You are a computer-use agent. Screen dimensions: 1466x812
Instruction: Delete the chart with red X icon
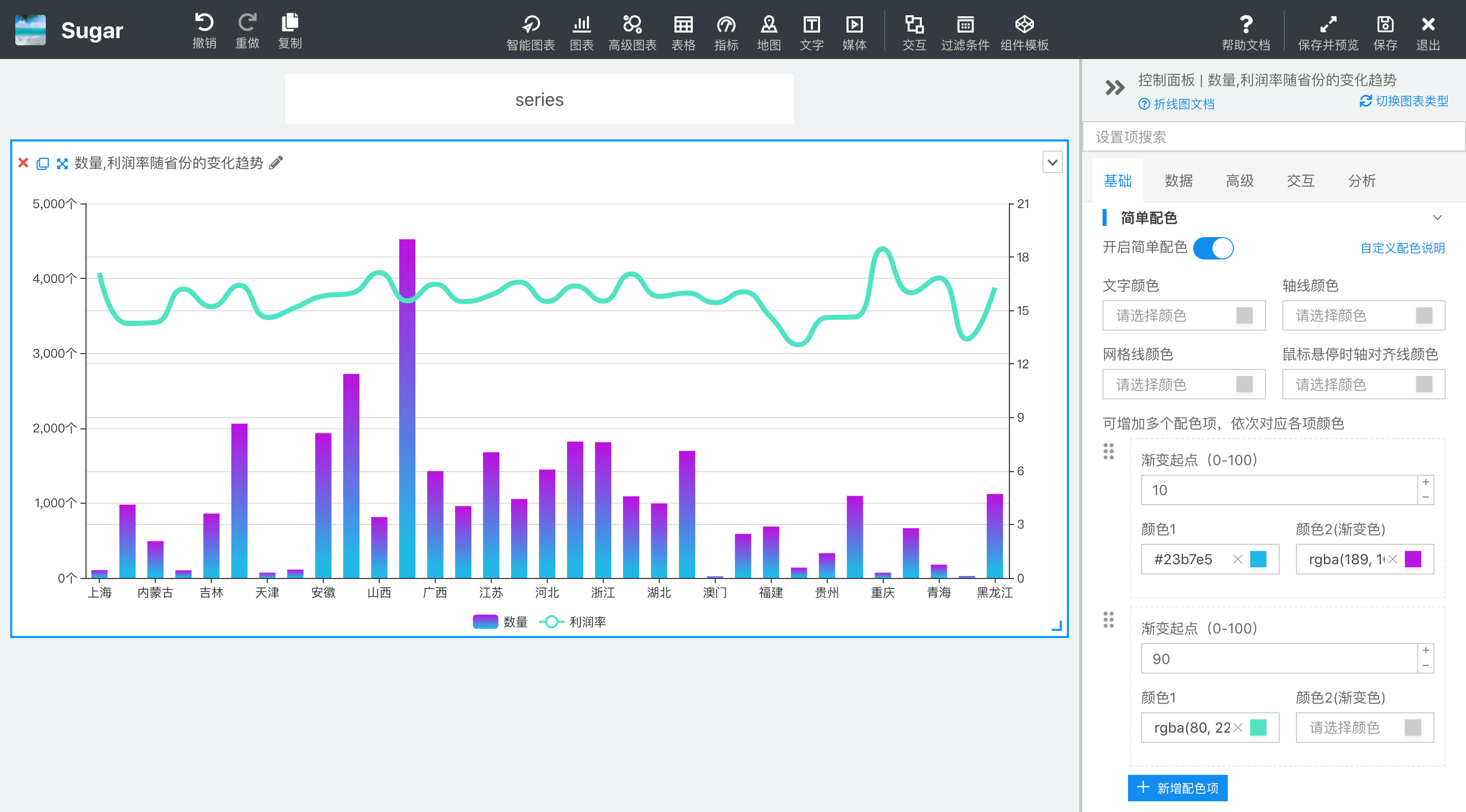(x=23, y=163)
